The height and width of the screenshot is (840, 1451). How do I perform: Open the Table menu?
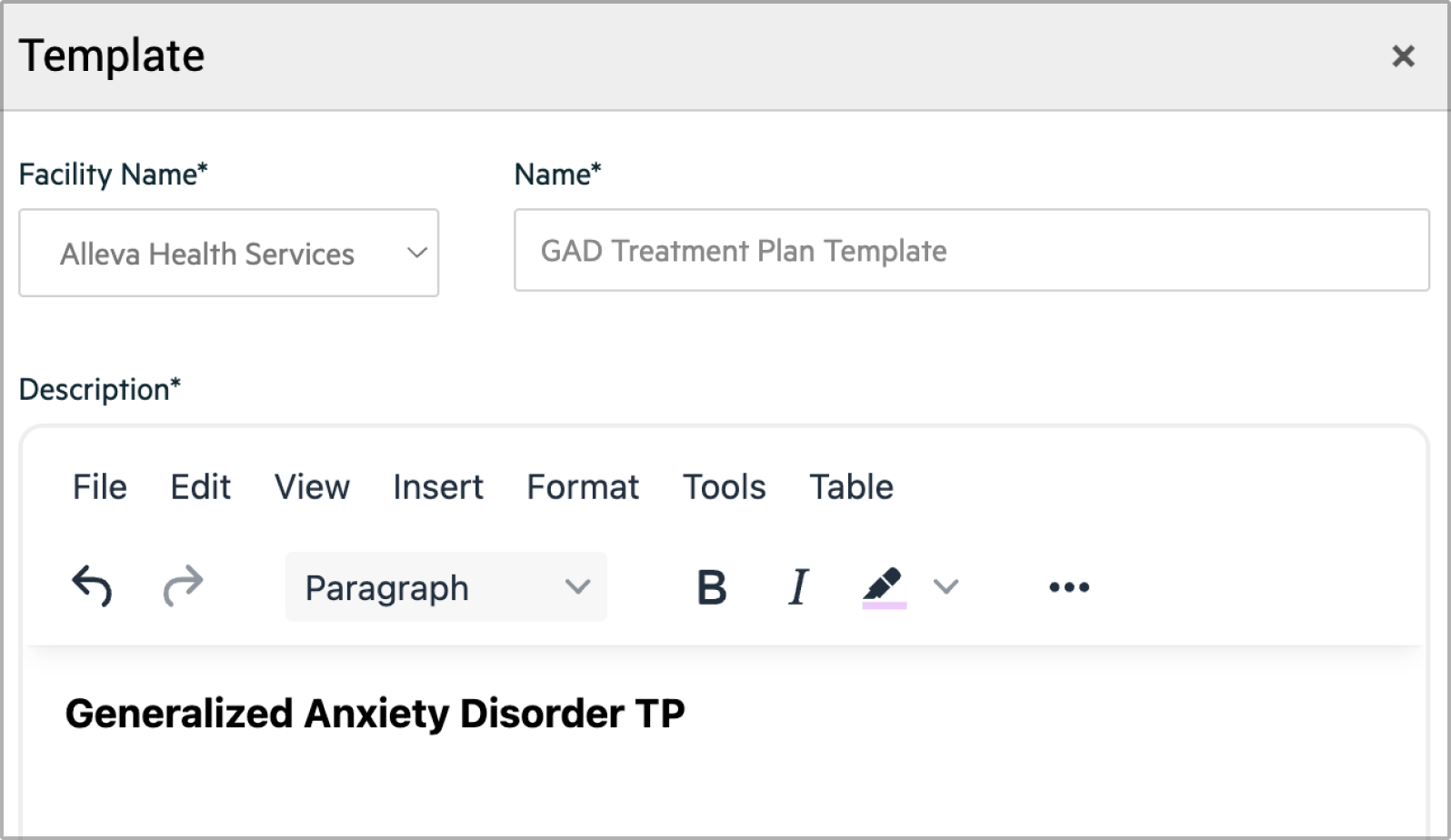(x=851, y=487)
